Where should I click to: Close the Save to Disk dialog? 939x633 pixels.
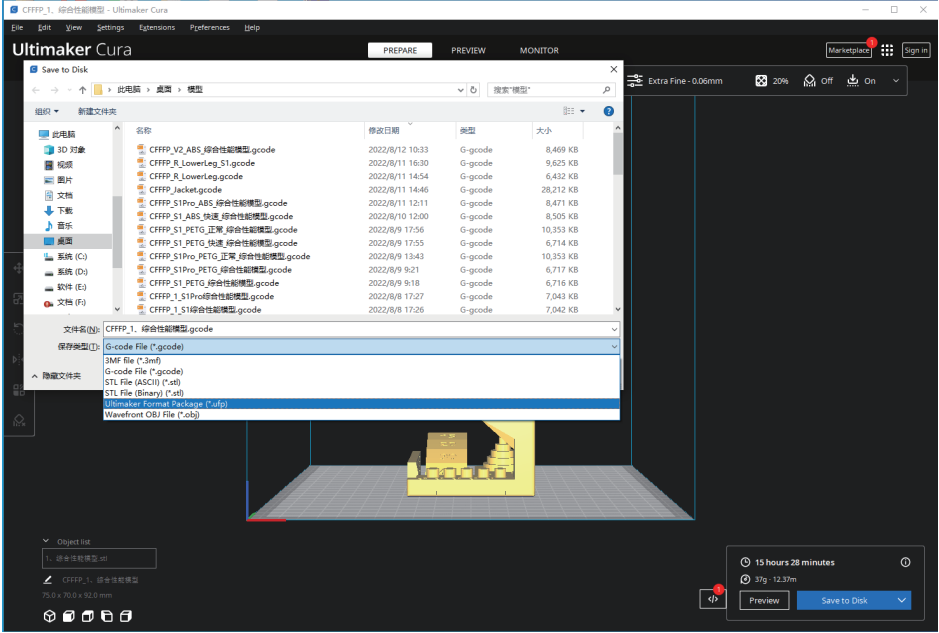pos(613,69)
